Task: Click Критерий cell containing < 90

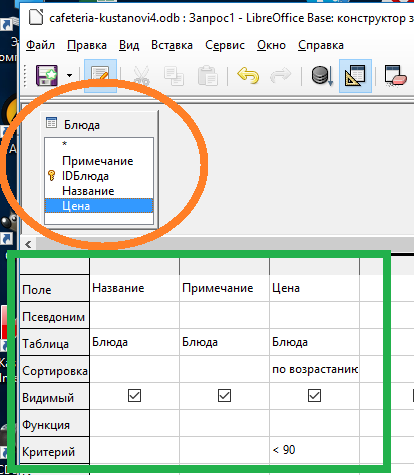Action: [314, 450]
